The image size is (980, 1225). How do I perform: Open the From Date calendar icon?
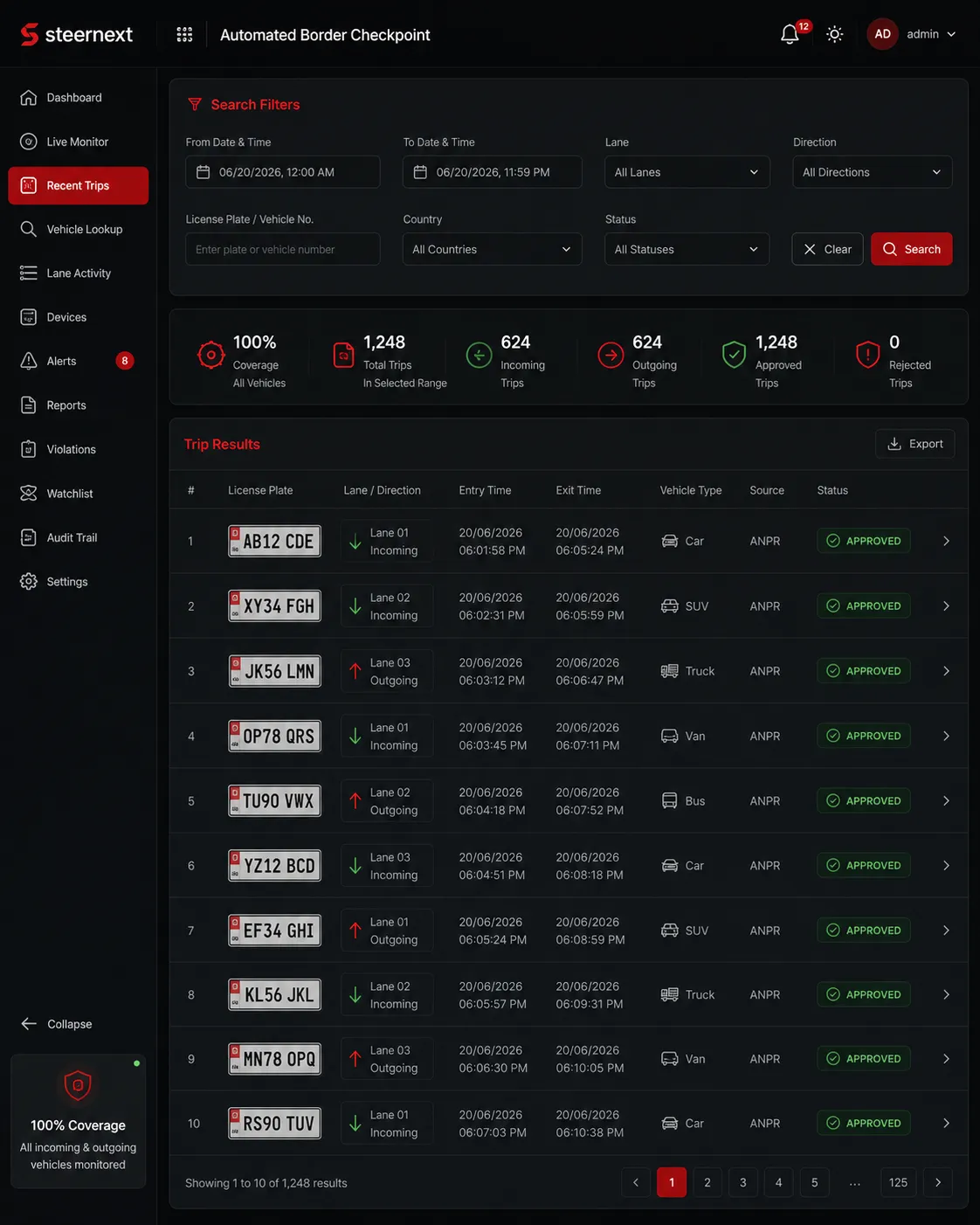click(204, 172)
